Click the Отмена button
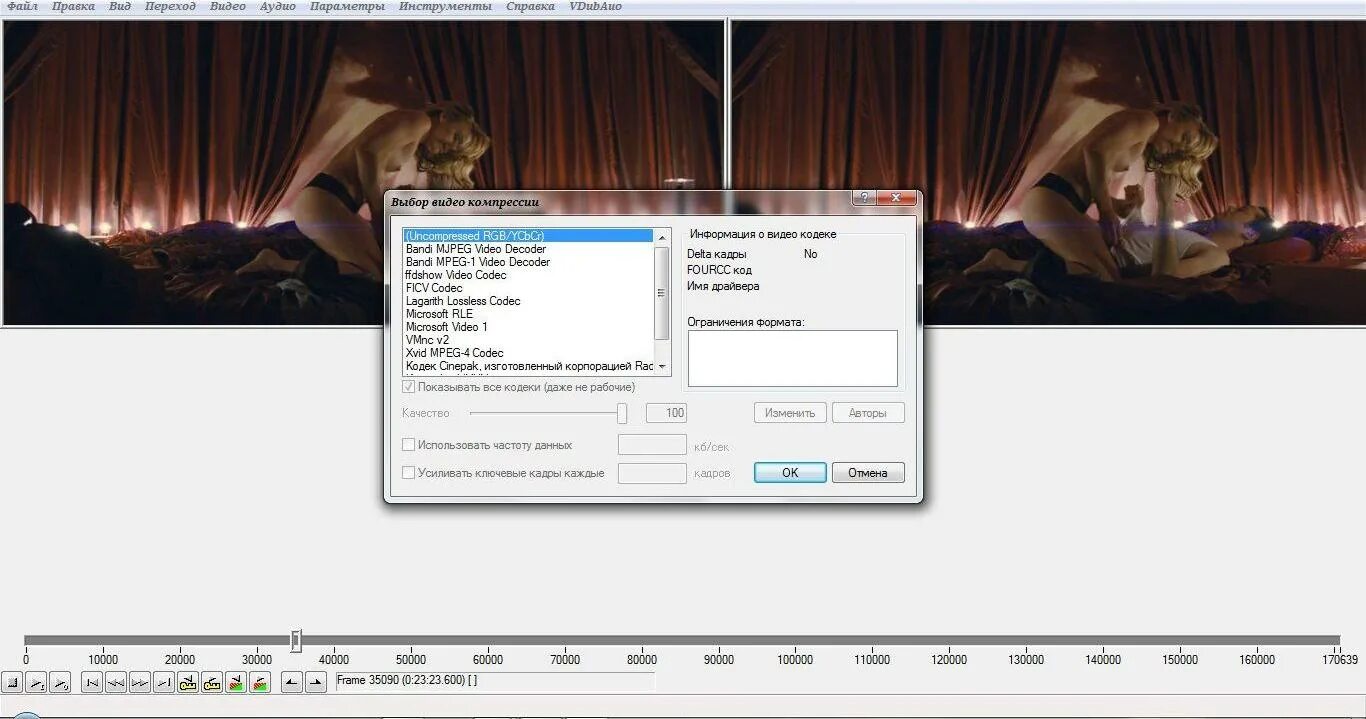This screenshot has height=719, width=1366. tap(868, 473)
